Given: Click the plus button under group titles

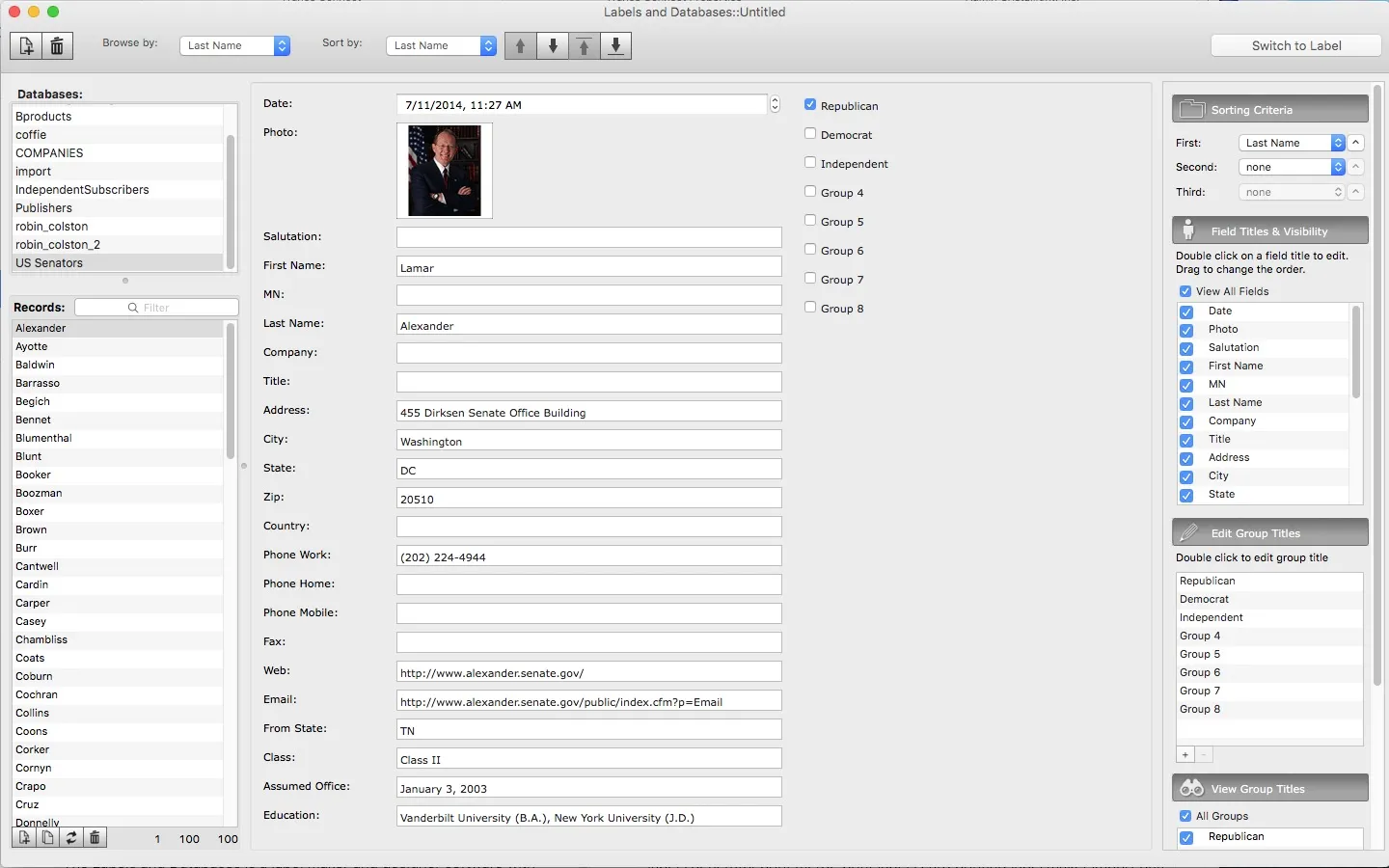Looking at the screenshot, I should (x=1185, y=755).
